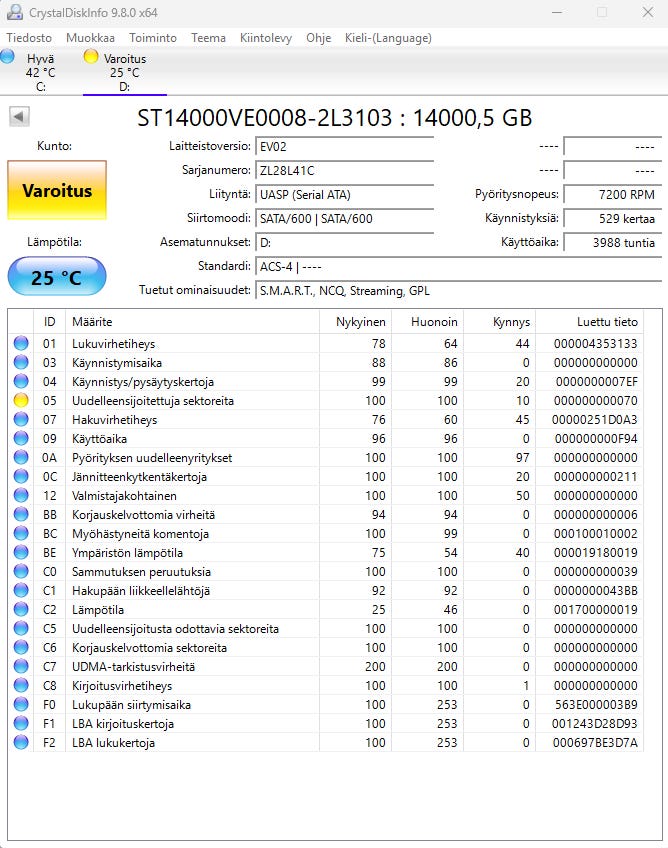This screenshot has height=848, width=668.
Task: Click raw value 000000000070 in row 05
Action: [596, 401]
